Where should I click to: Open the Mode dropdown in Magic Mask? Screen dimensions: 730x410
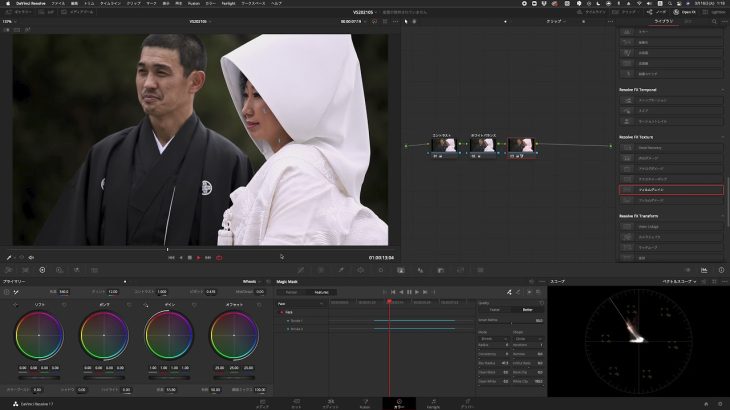click(x=493, y=339)
